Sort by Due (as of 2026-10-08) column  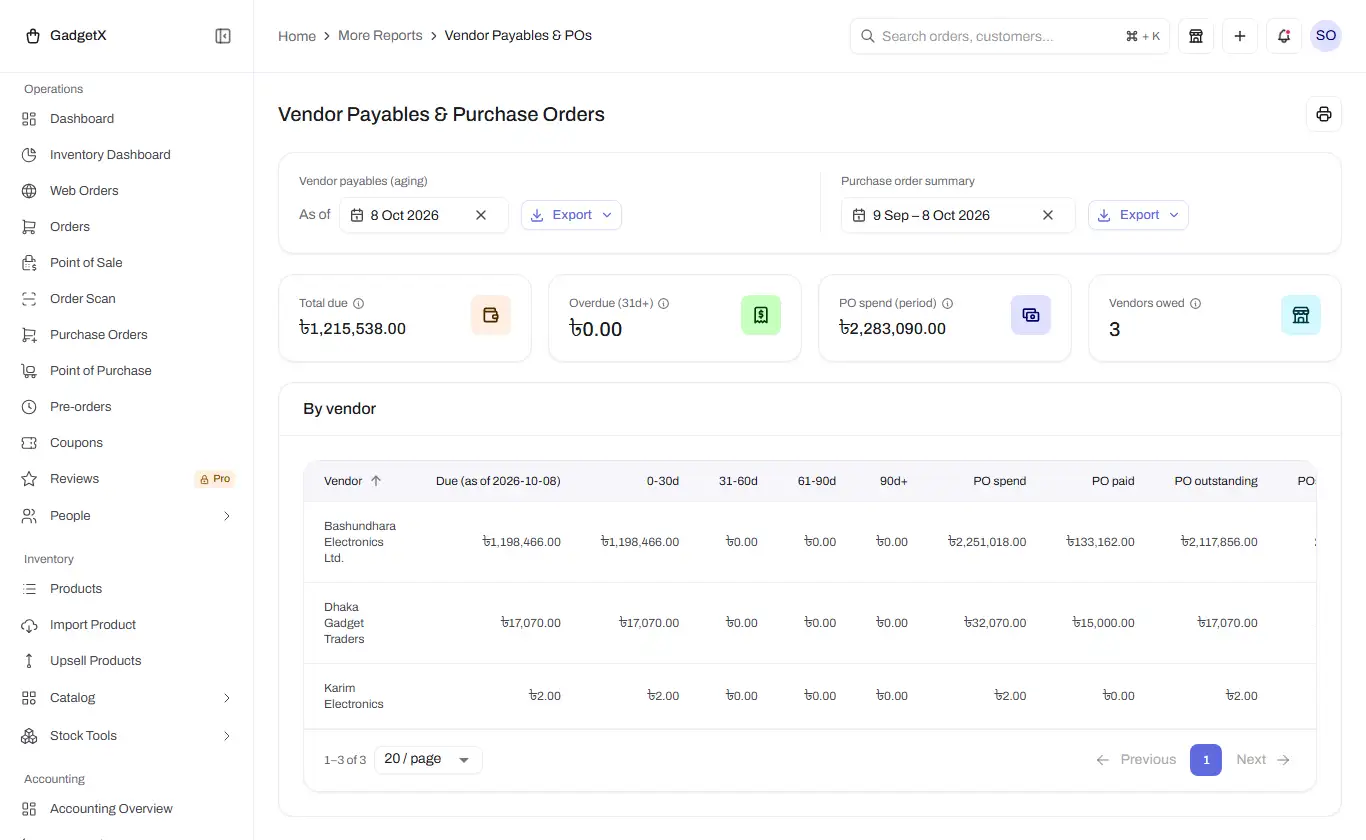pyautogui.click(x=498, y=481)
